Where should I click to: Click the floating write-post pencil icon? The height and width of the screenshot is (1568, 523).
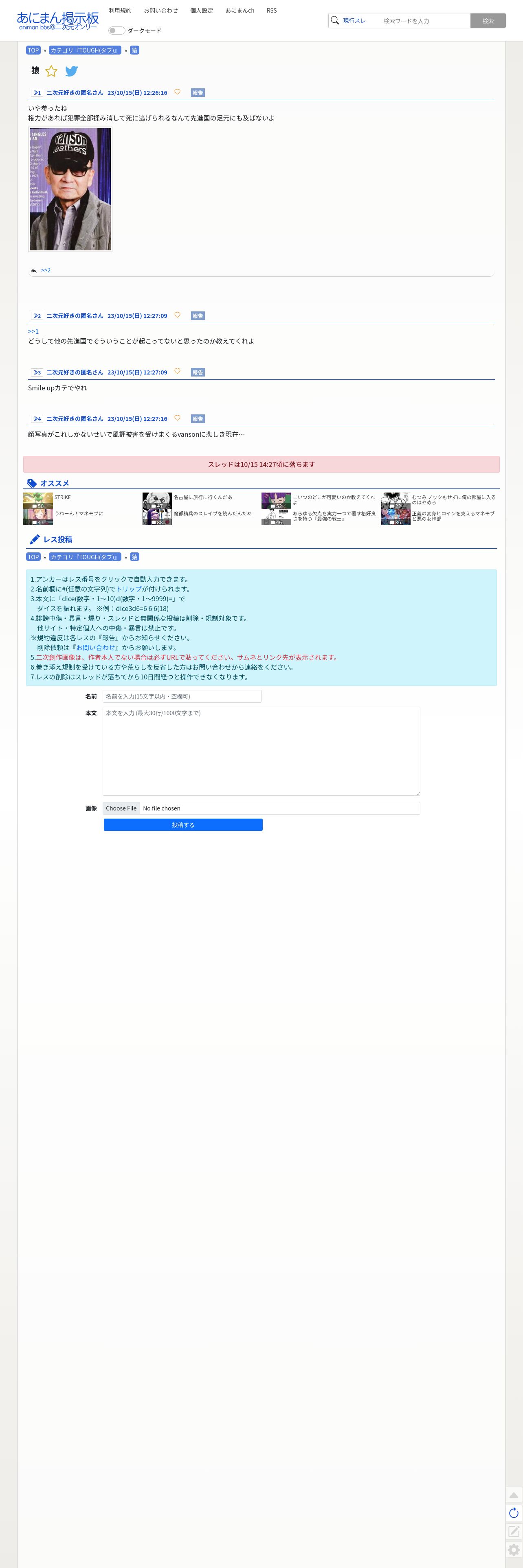click(514, 1531)
